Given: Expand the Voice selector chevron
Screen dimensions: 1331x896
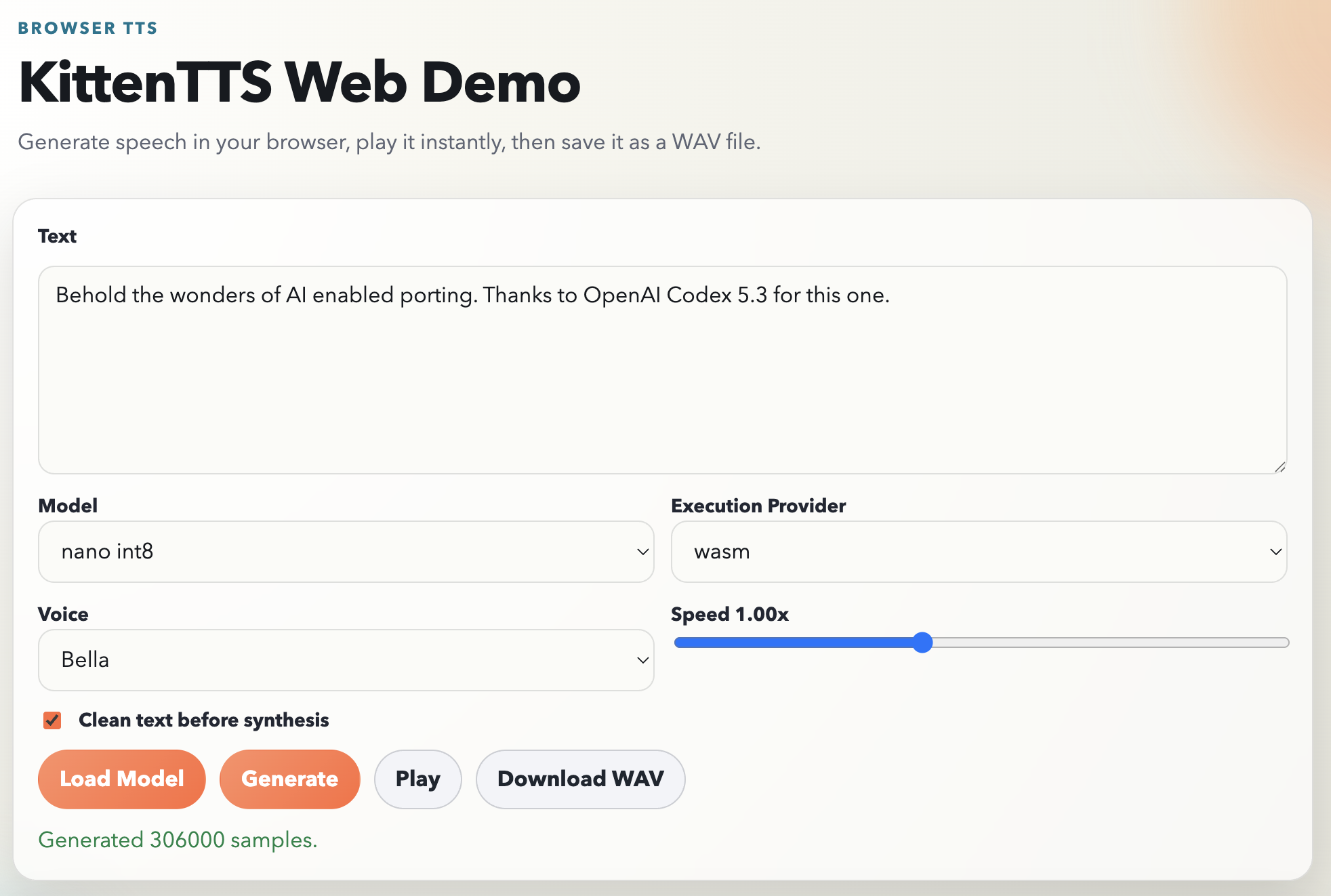Looking at the screenshot, I should tap(642, 659).
